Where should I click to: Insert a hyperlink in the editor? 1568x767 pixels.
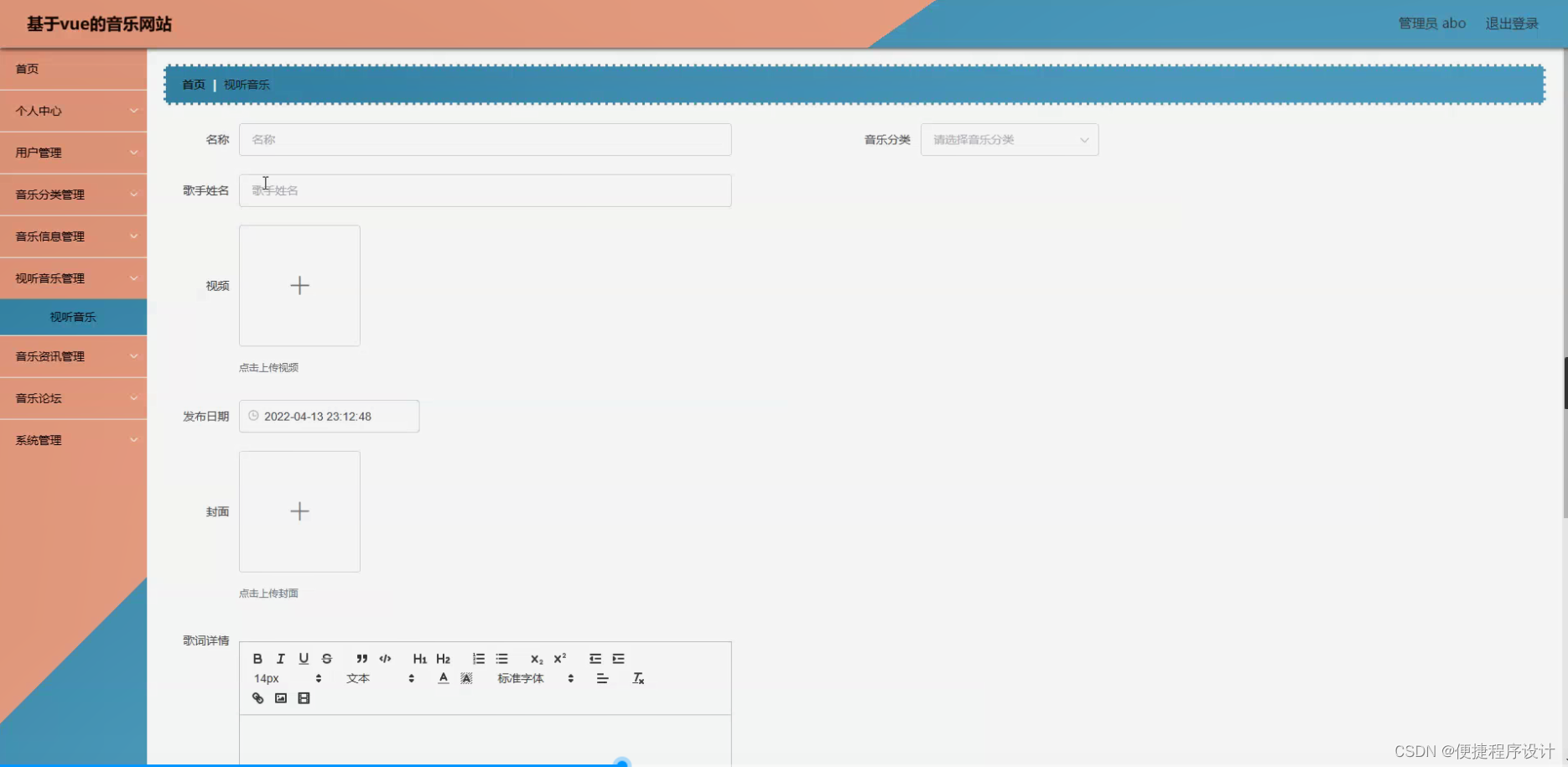[257, 698]
